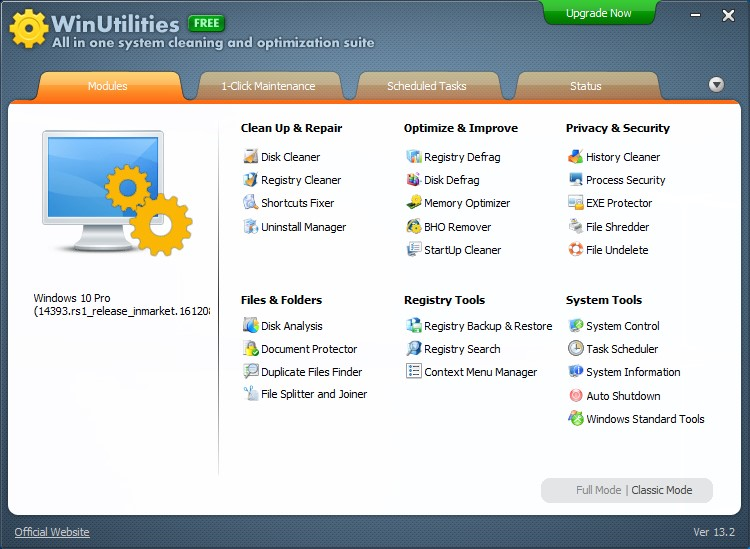
Task: Open Windows Standard Tools icon
Action: [x=576, y=418]
